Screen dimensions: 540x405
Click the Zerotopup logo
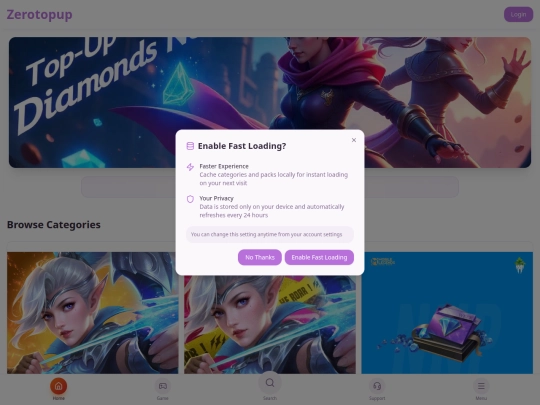click(x=40, y=14)
